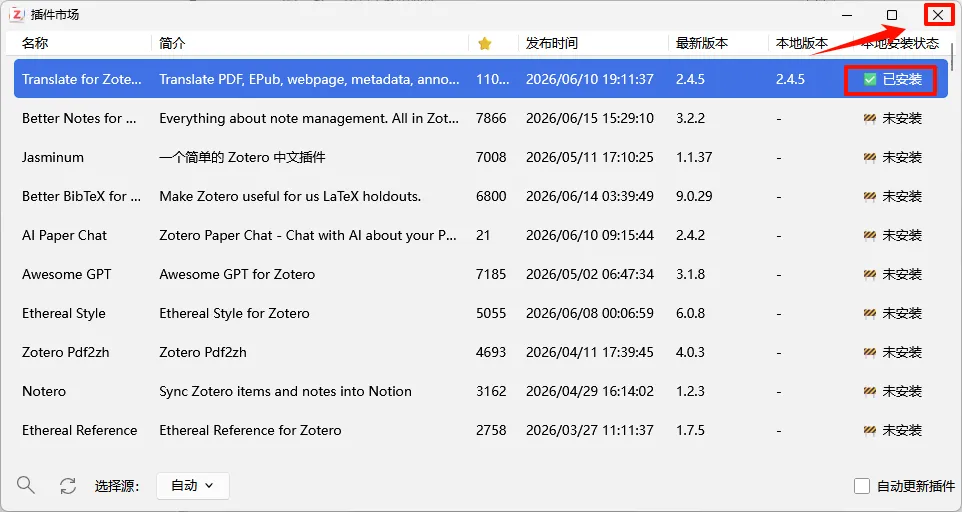Image resolution: width=962 pixels, height=512 pixels.
Task: Click the green installed checkmark for Translate for Zotero
Action: point(870,79)
